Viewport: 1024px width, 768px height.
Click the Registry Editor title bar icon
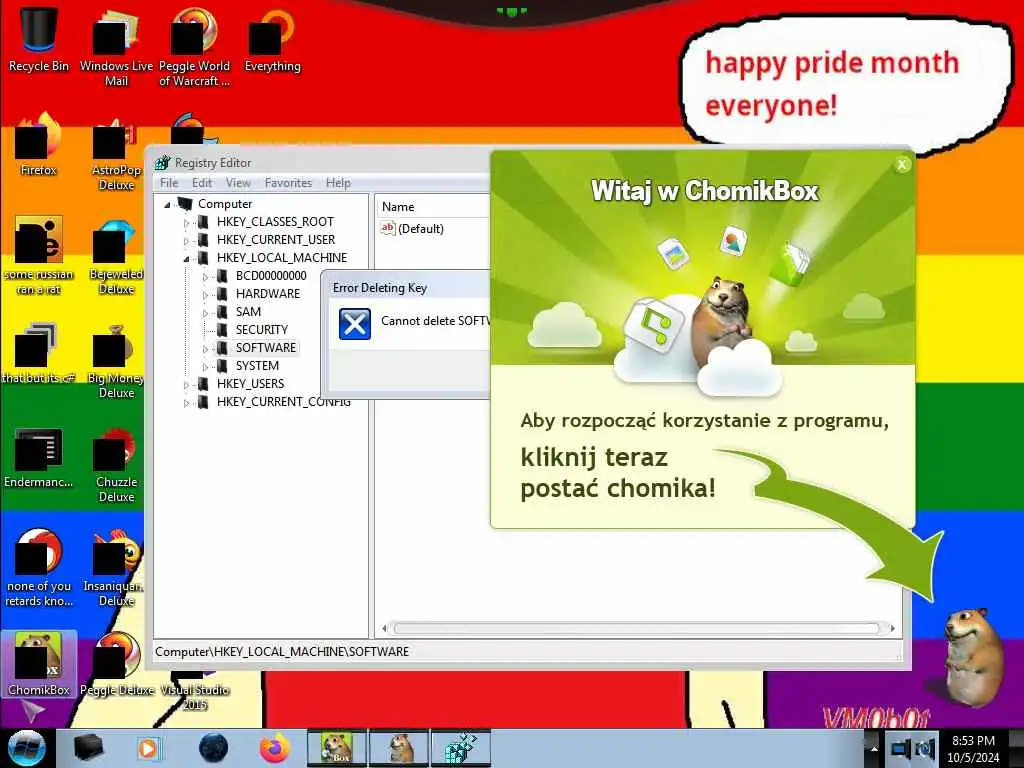coord(163,163)
